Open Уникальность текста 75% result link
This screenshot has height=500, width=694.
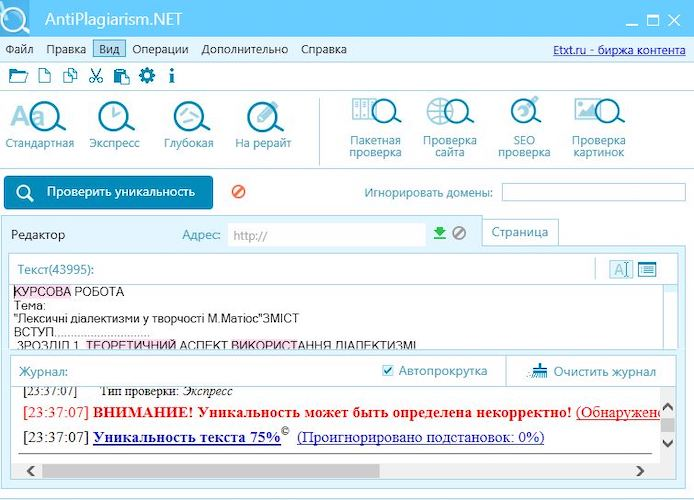[187, 437]
